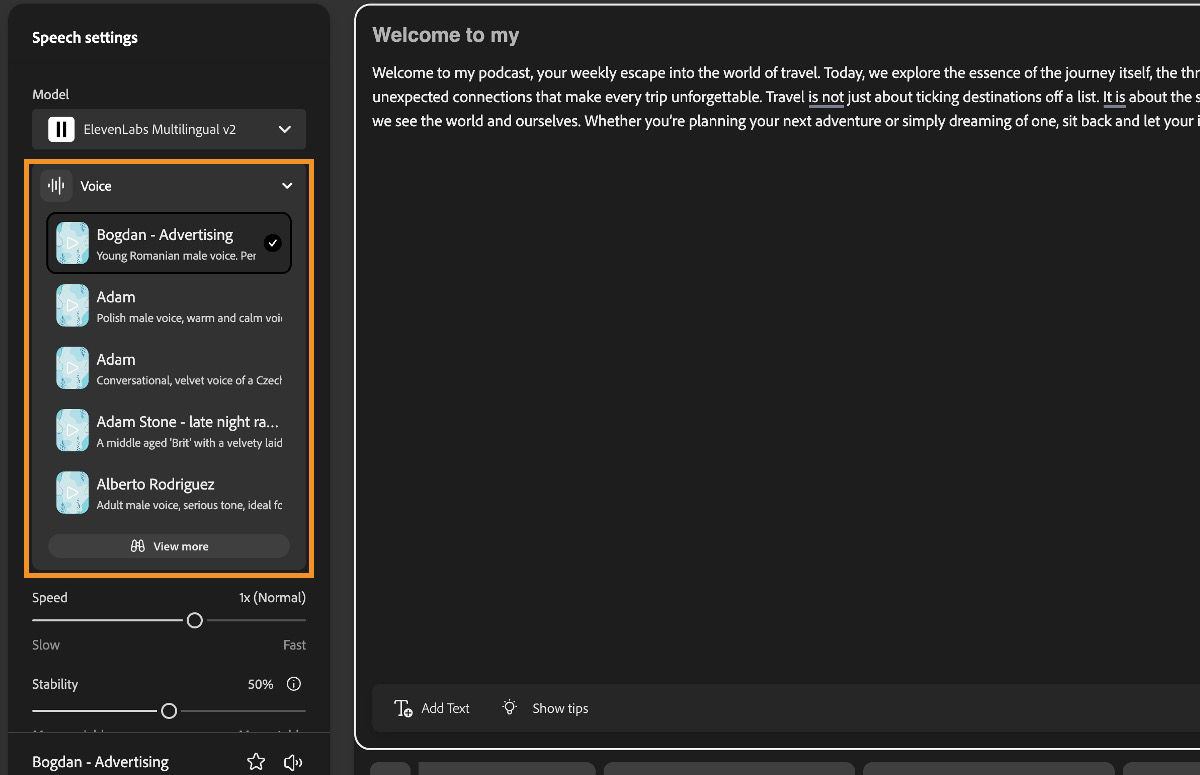This screenshot has height=775, width=1200.
Task: Click the Show tips lightbulb icon
Action: 510,708
